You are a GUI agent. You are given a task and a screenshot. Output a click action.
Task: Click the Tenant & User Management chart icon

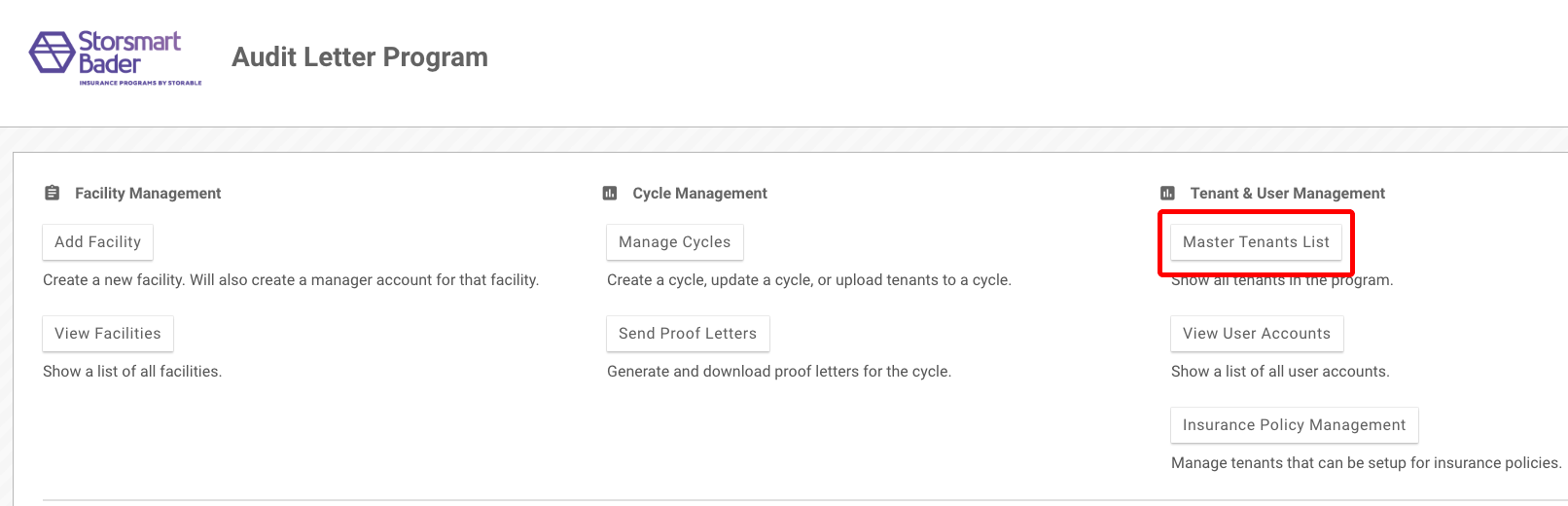(x=1168, y=193)
